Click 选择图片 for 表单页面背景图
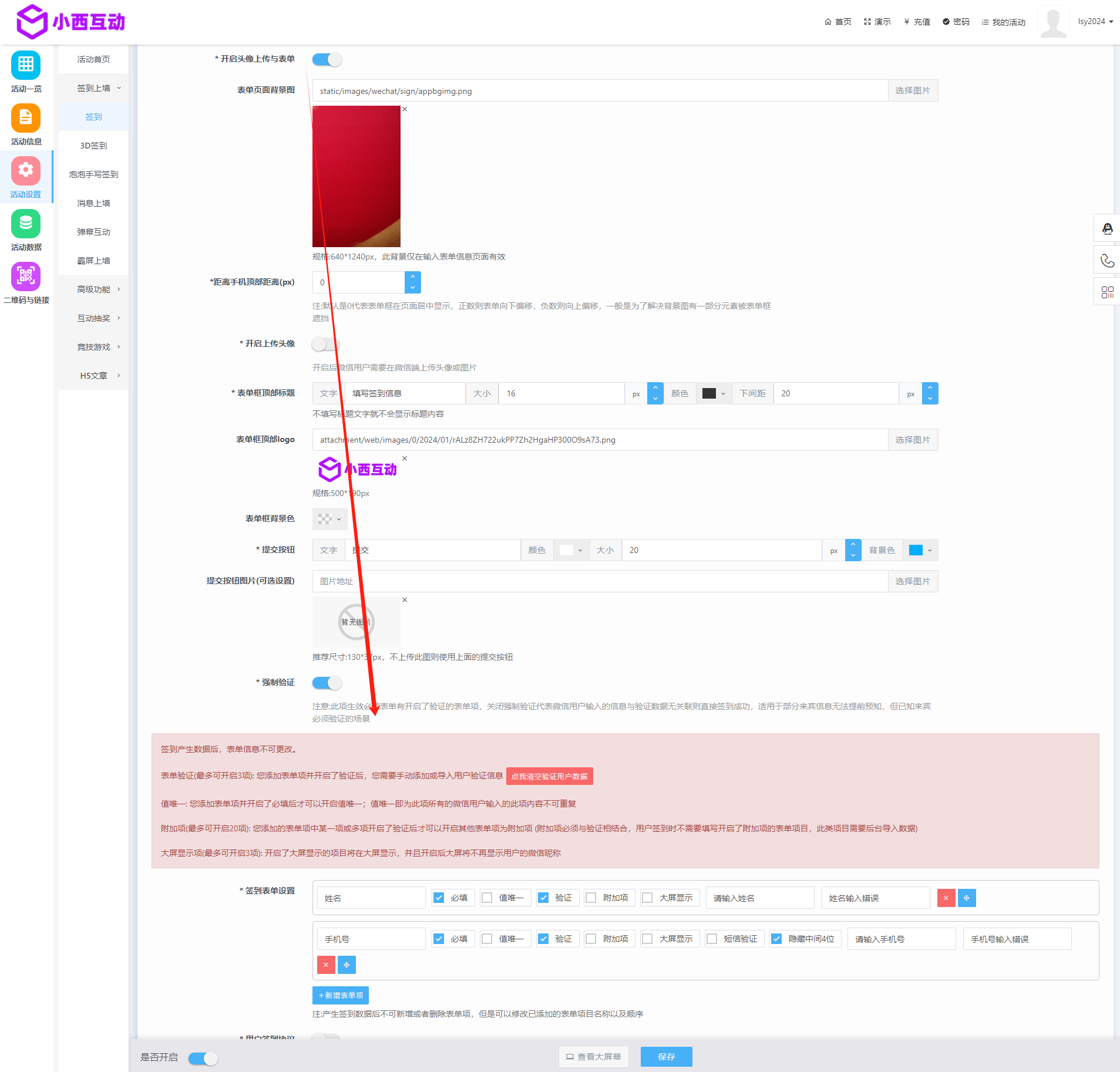Image resolution: width=1120 pixels, height=1072 pixels. 913,90
